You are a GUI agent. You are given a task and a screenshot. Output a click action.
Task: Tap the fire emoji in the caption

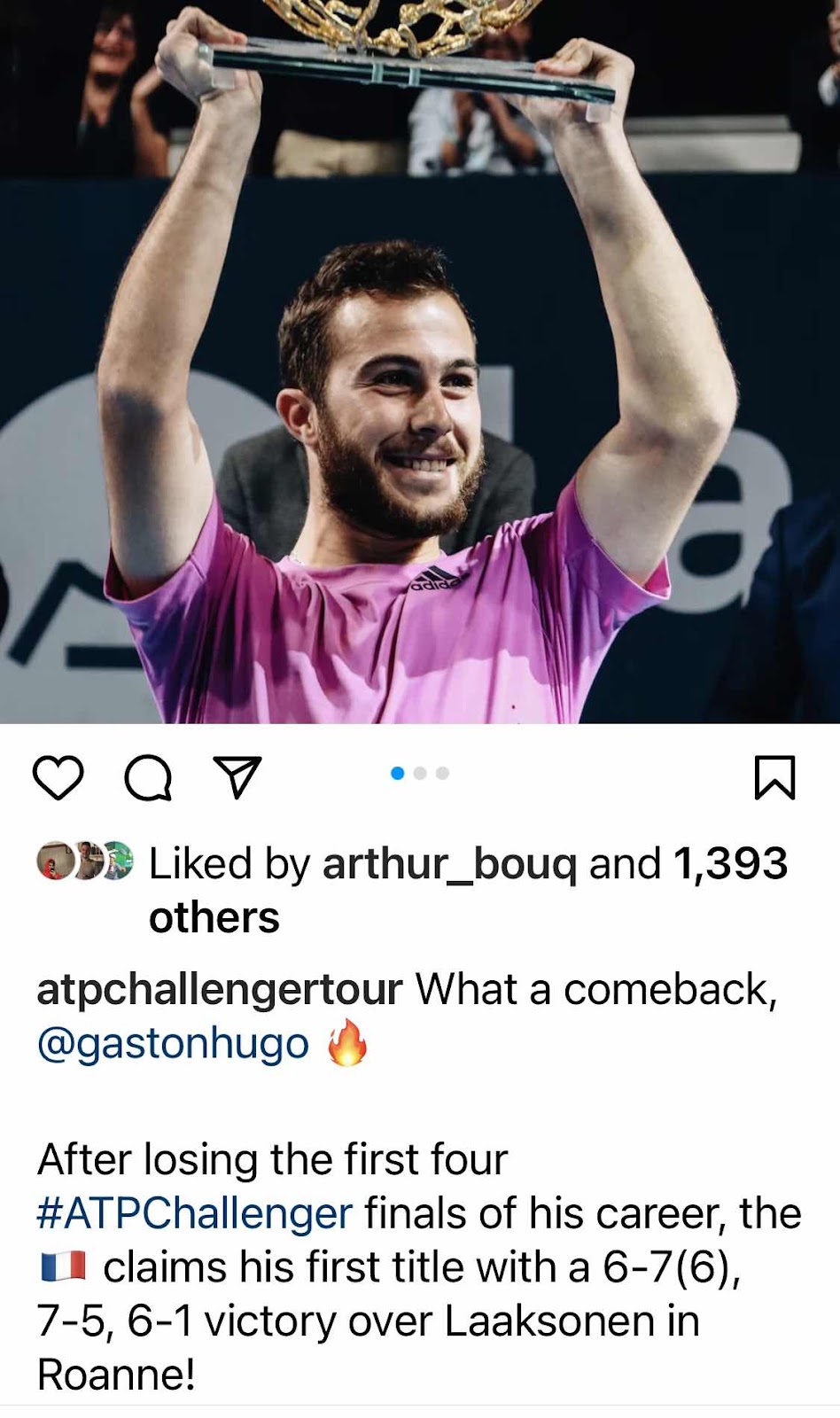[346, 1042]
